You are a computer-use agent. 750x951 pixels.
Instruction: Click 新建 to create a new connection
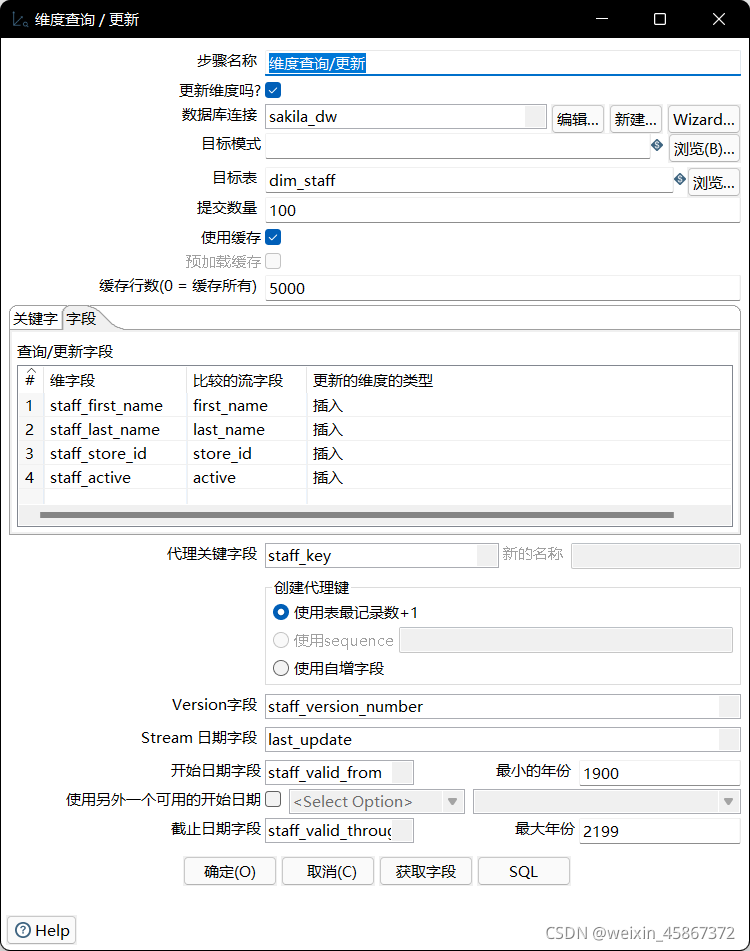[635, 119]
